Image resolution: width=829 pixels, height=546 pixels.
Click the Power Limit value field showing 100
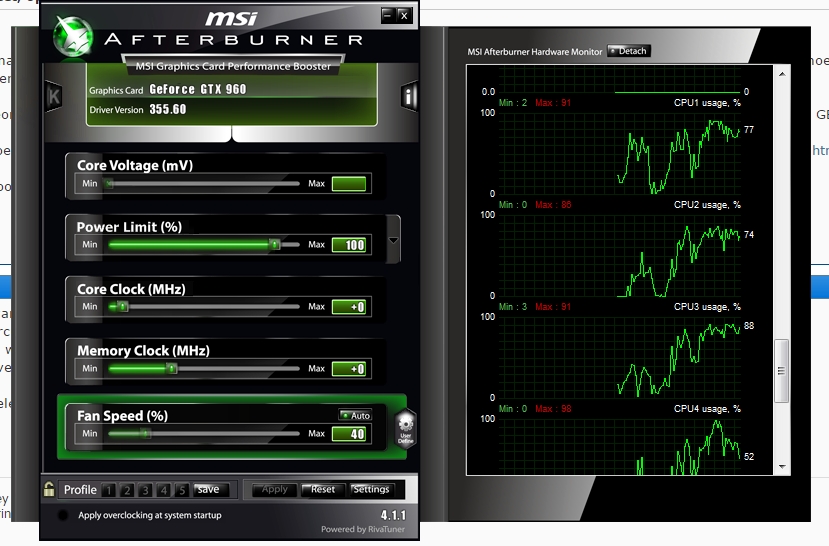349,245
